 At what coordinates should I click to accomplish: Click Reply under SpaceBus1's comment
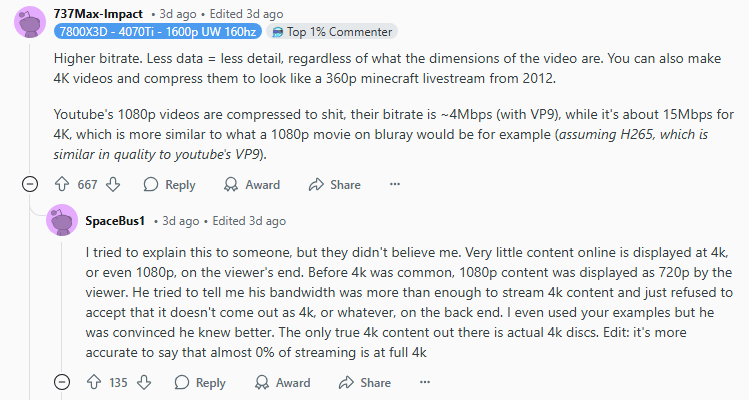point(199,382)
